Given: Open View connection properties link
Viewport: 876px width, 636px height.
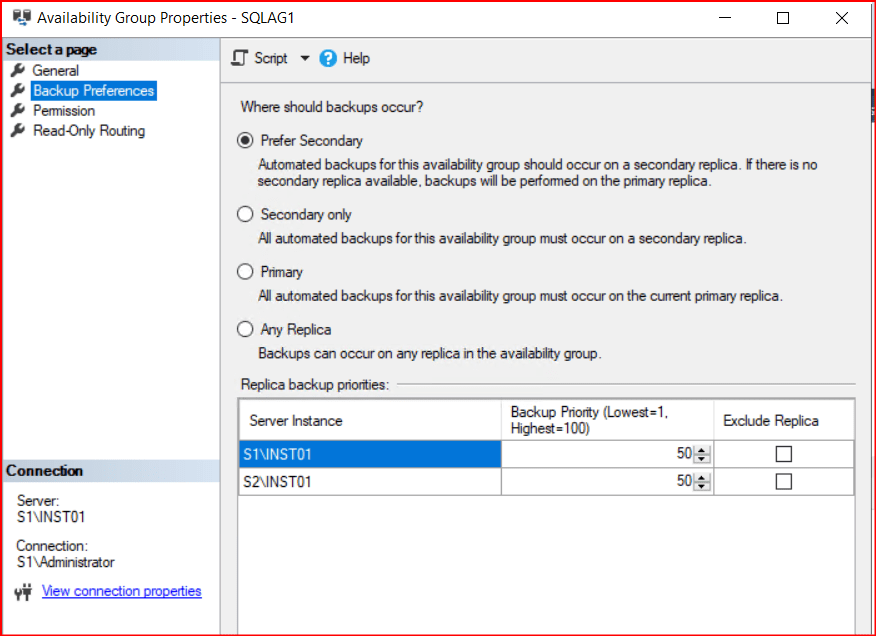Looking at the screenshot, I should 121,591.
